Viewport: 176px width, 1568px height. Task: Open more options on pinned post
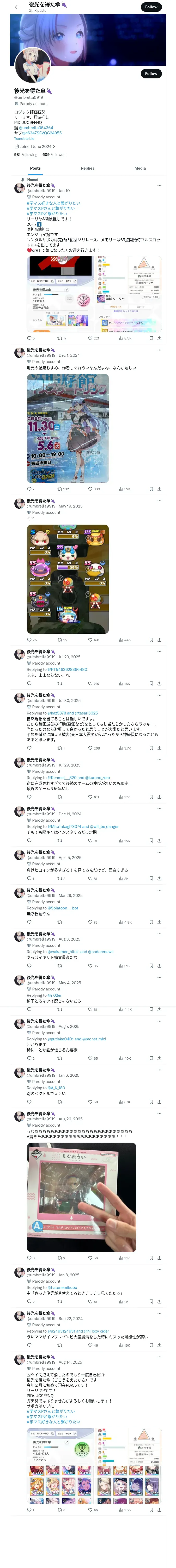[x=159, y=185]
